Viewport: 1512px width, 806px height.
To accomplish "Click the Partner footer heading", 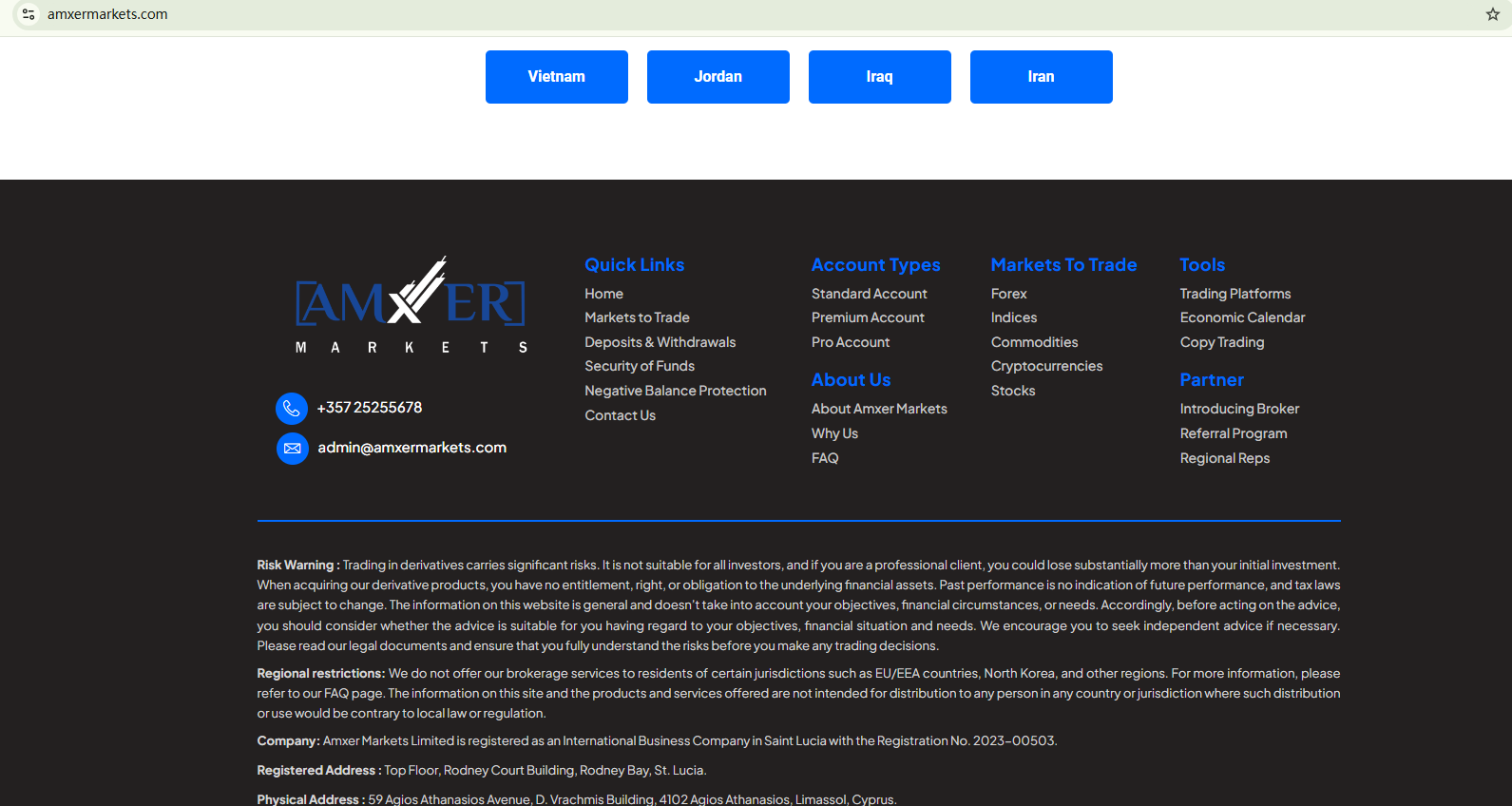I will 1212,380.
